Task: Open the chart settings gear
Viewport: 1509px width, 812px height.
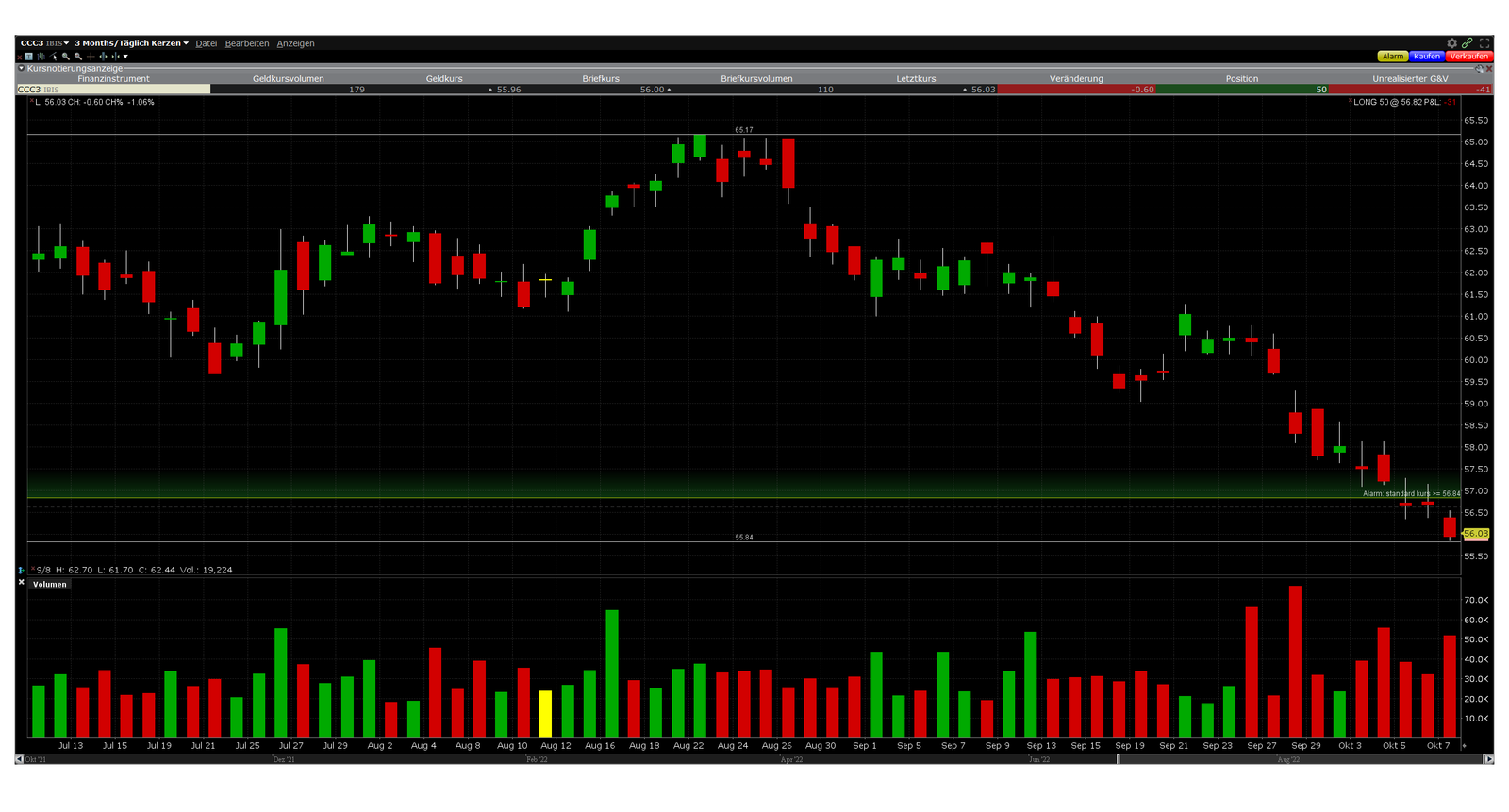Action: [x=1452, y=43]
